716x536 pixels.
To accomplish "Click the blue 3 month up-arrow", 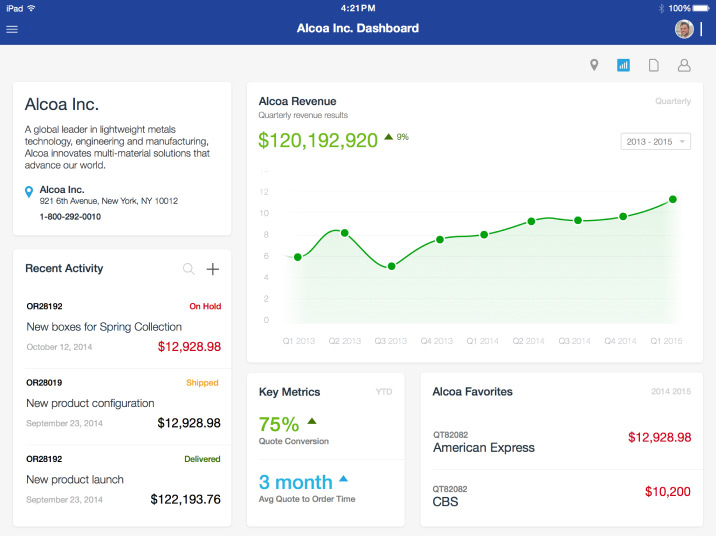I will pos(343,478).
